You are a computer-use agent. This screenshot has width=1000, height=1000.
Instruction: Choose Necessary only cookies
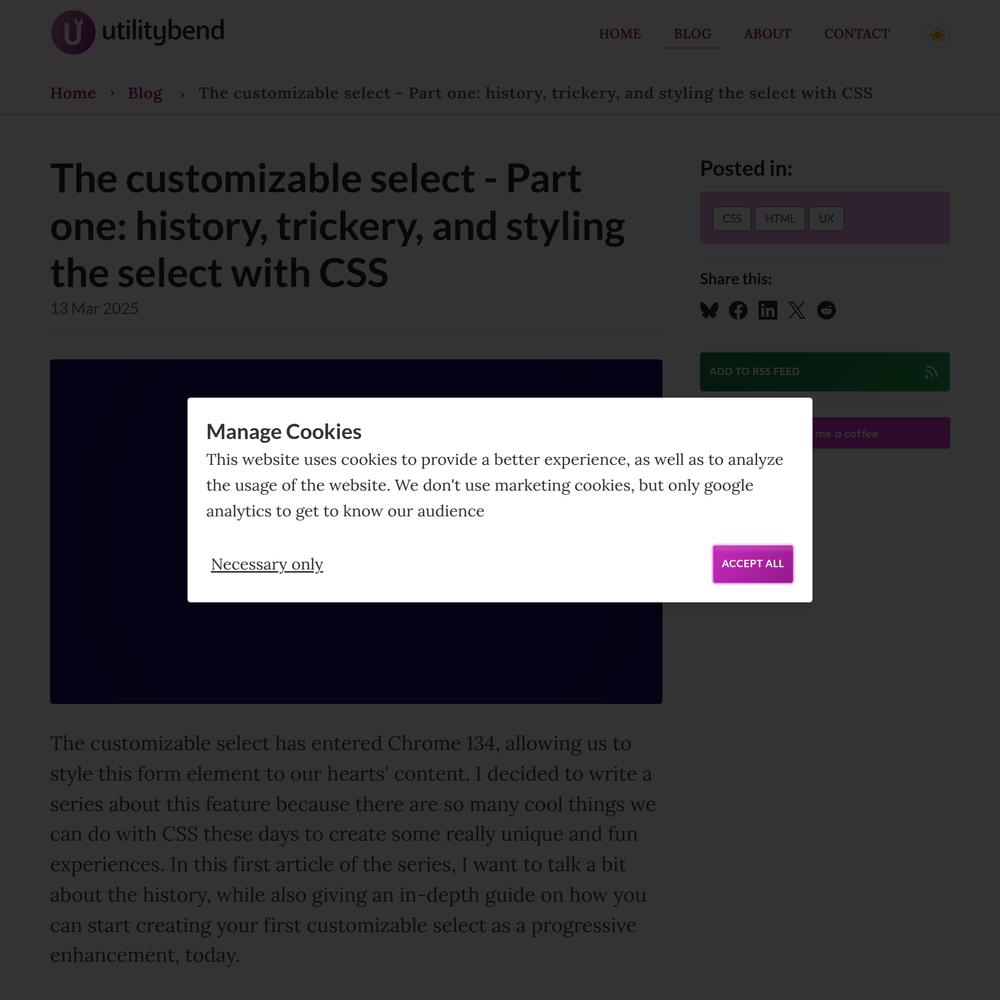pyautogui.click(x=267, y=564)
